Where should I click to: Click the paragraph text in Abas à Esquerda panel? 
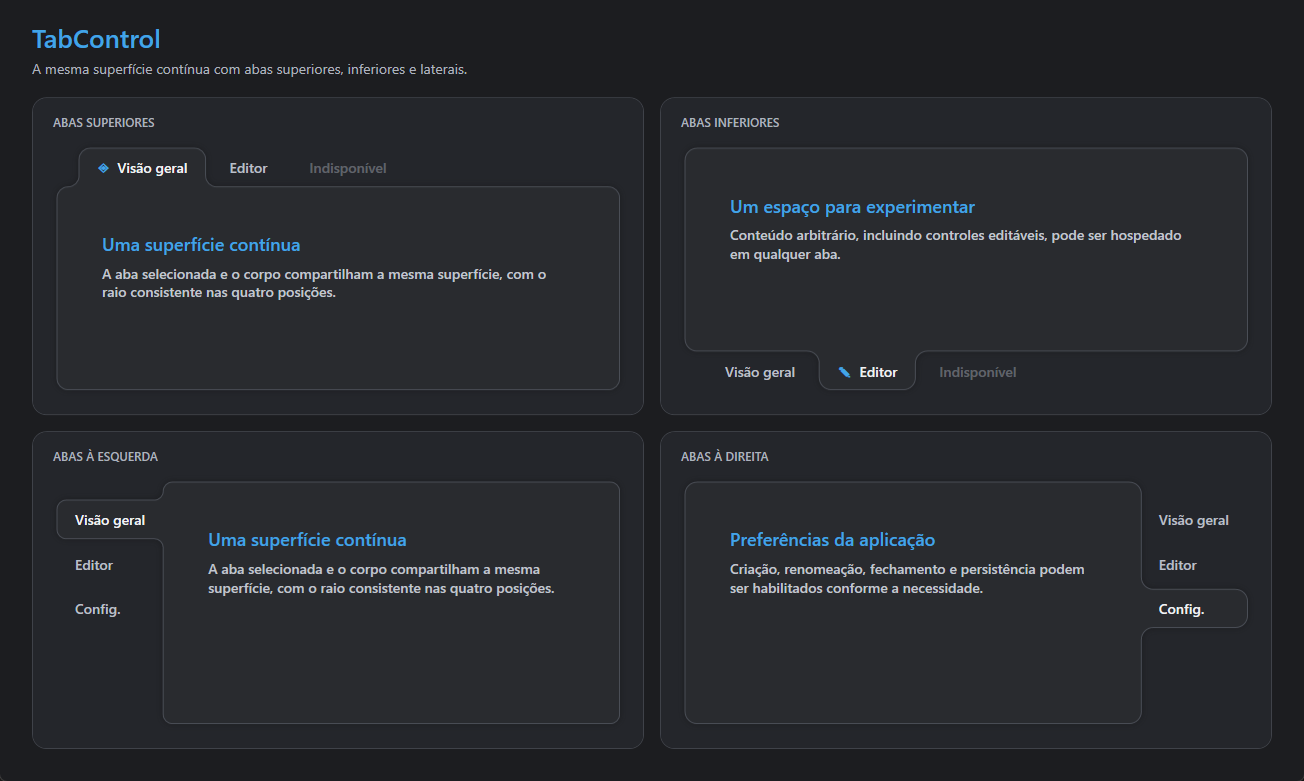381,579
